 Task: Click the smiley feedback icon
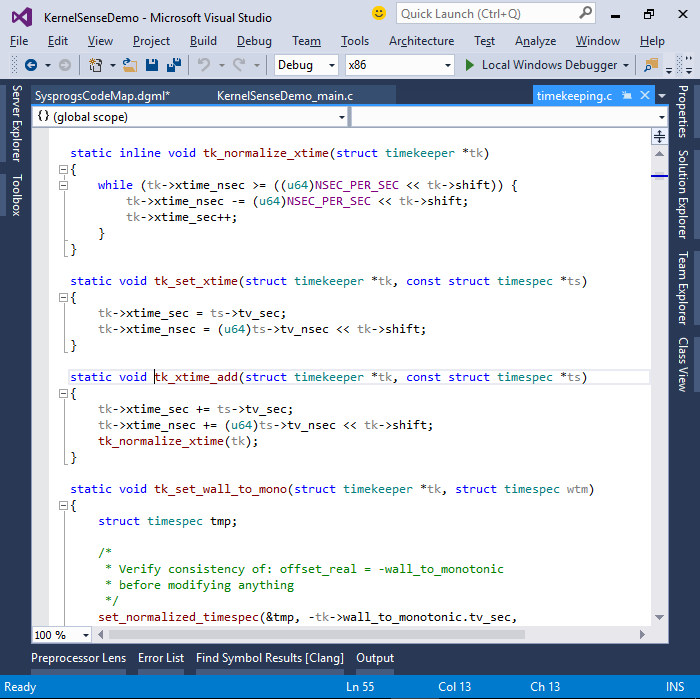click(x=379, y=13)
